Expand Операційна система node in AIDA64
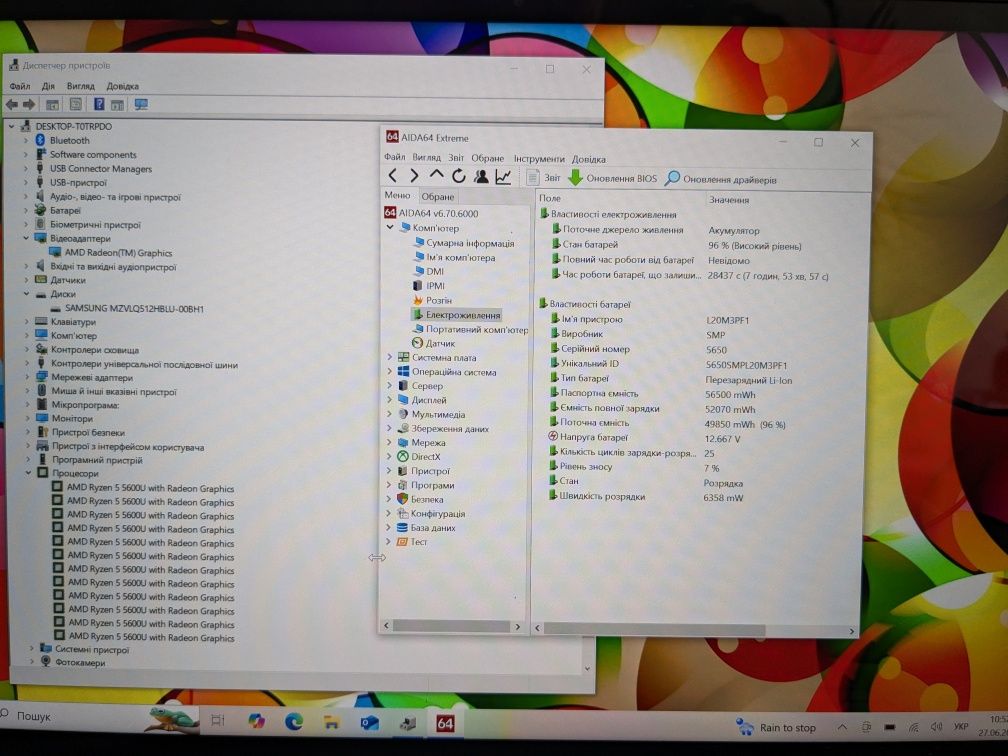This screenshot has height=756, width=1008. pos(389,371)
